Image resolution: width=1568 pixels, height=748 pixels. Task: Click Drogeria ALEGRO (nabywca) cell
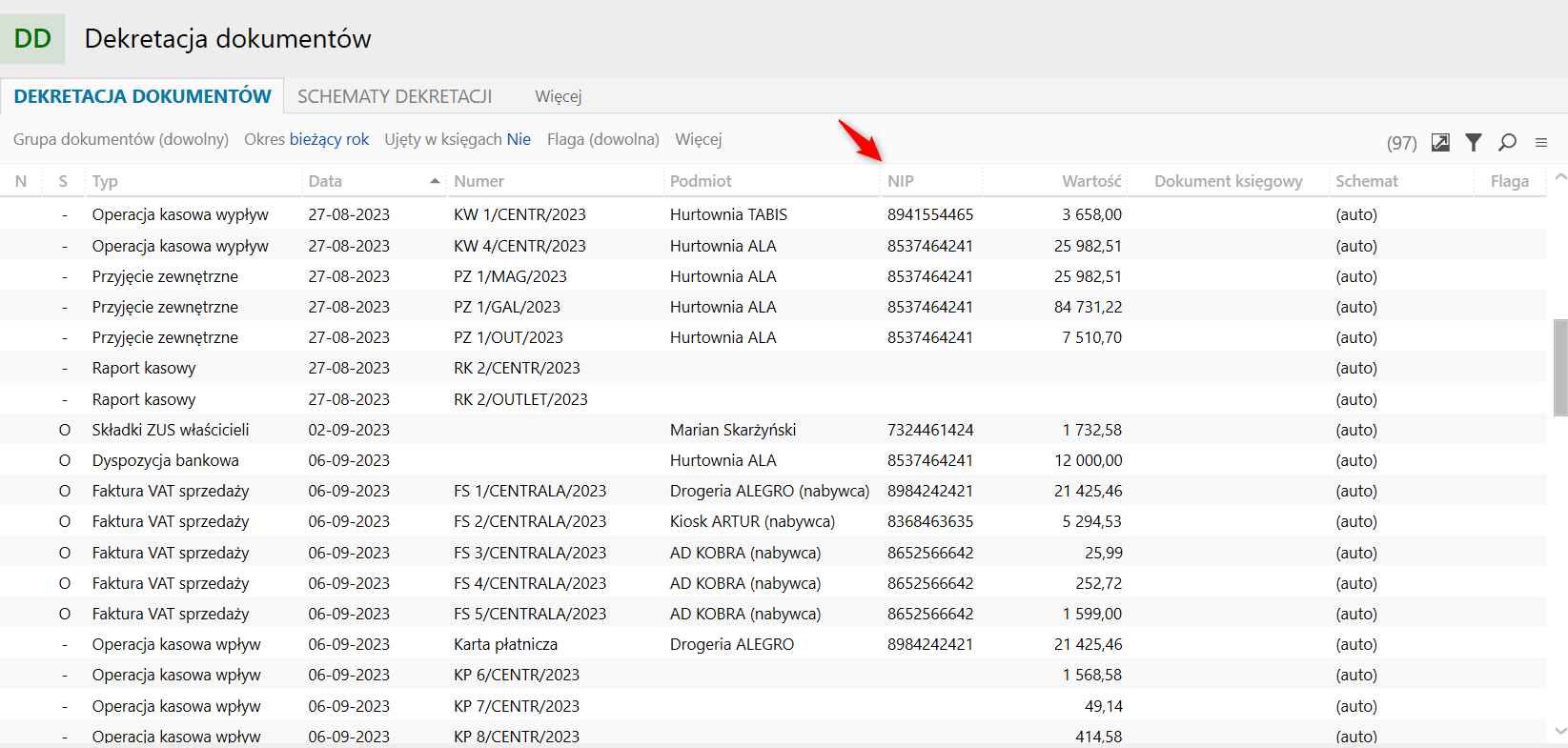click(x=769, y=491)
